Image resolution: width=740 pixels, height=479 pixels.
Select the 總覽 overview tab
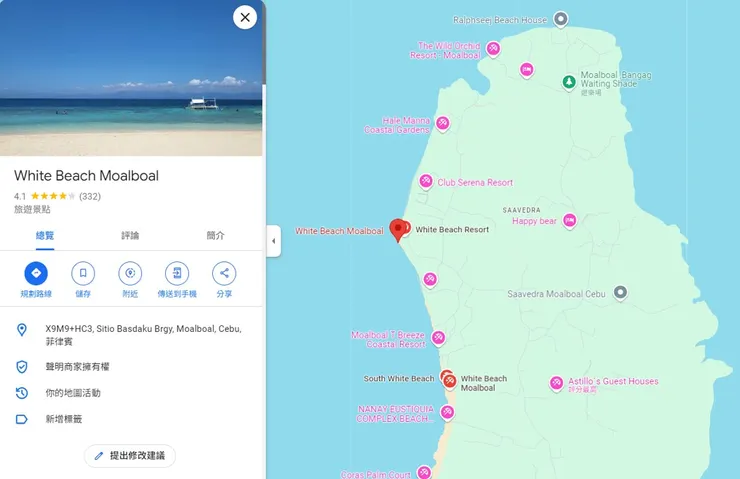(45, 235)
